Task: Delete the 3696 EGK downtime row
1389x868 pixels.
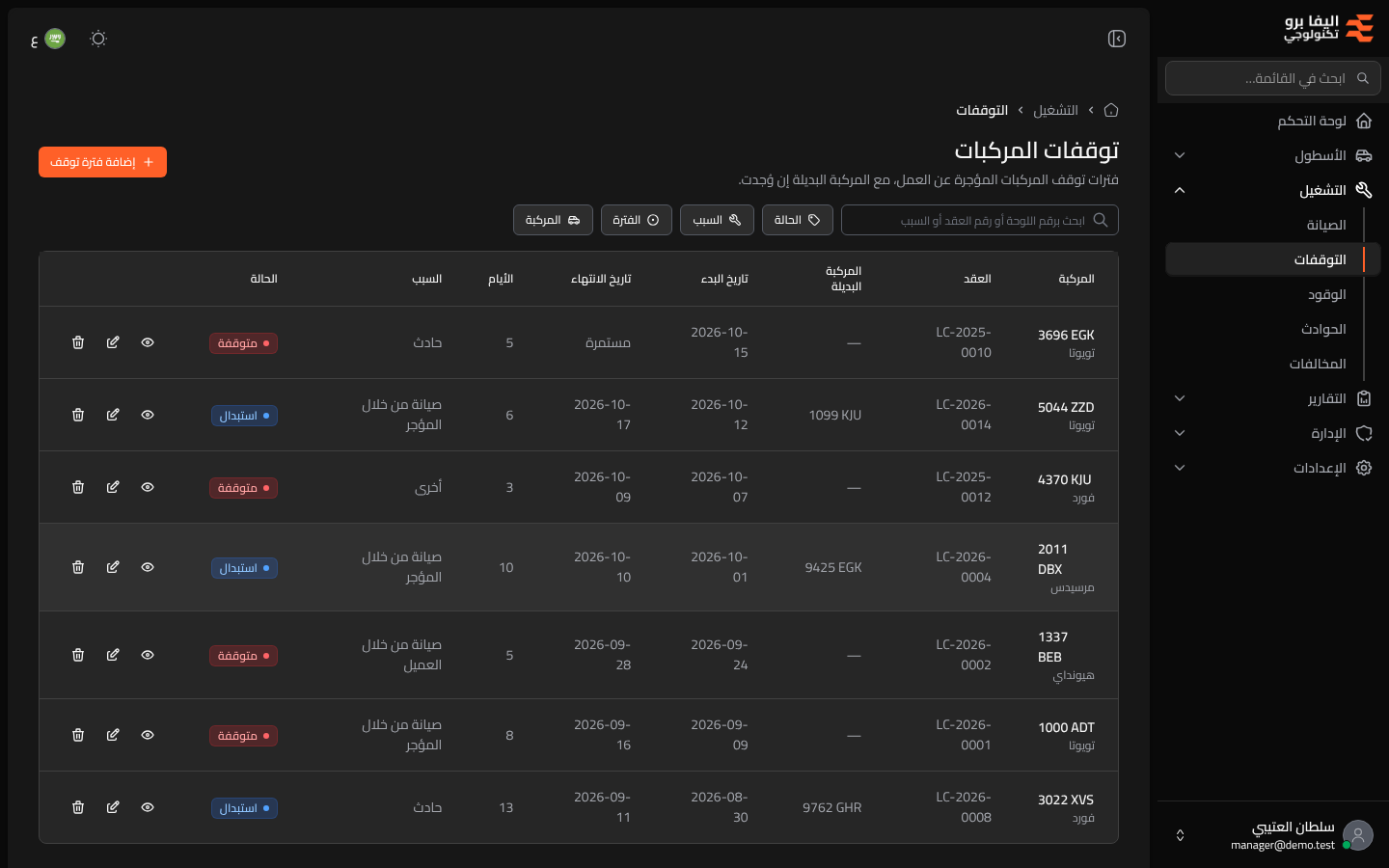Action: click(78, 342)
